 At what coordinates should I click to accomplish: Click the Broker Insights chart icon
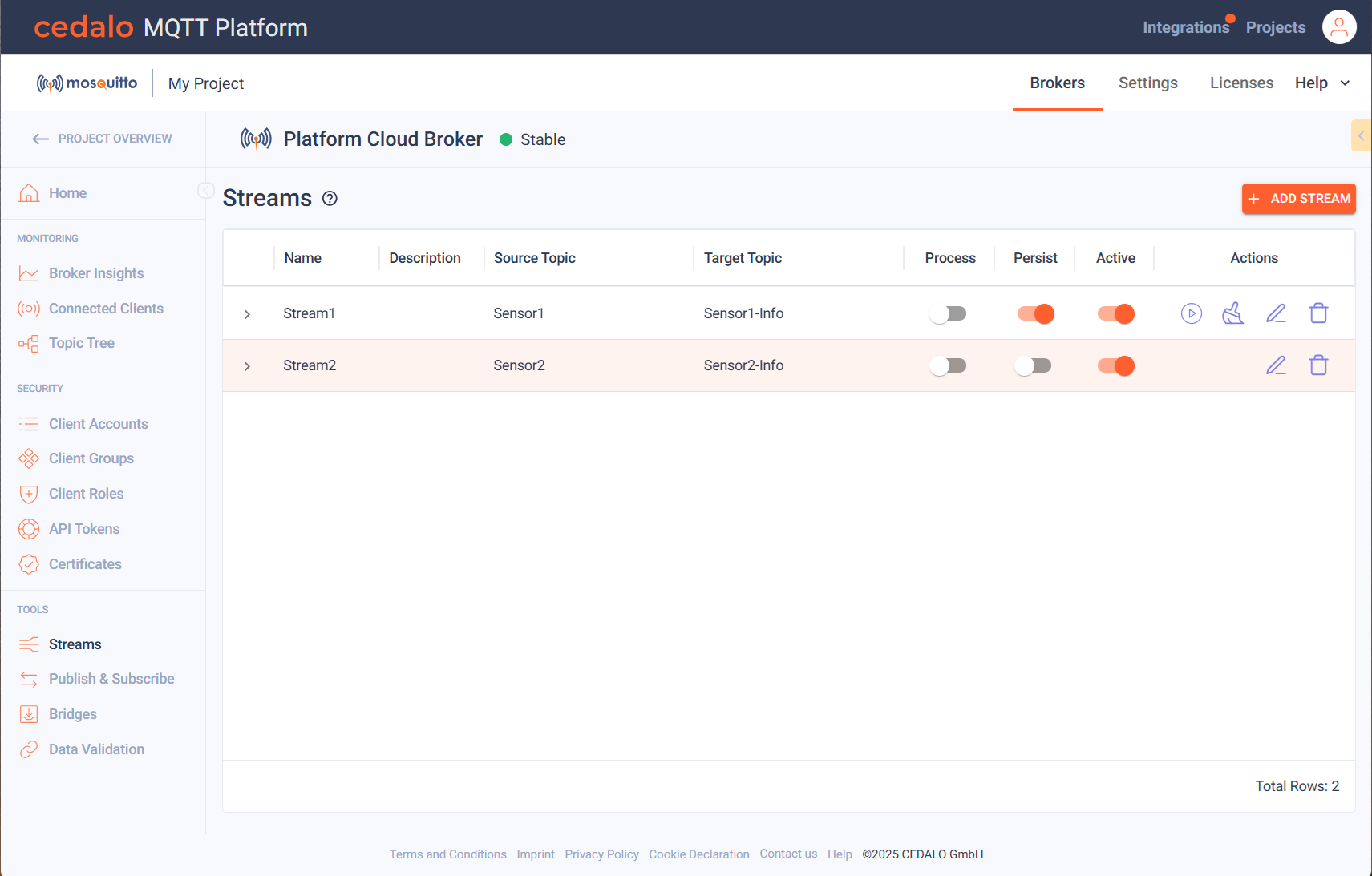click(x=29, y=273)
